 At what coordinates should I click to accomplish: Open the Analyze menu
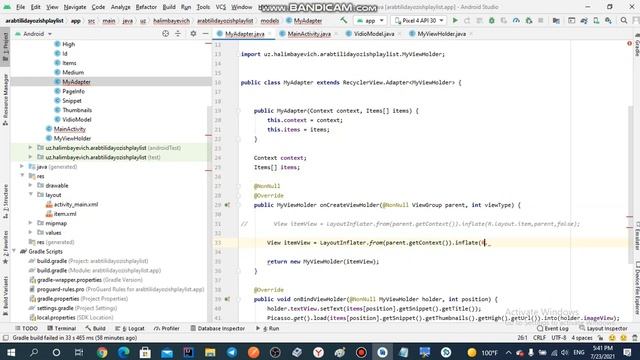coord(120,7)
